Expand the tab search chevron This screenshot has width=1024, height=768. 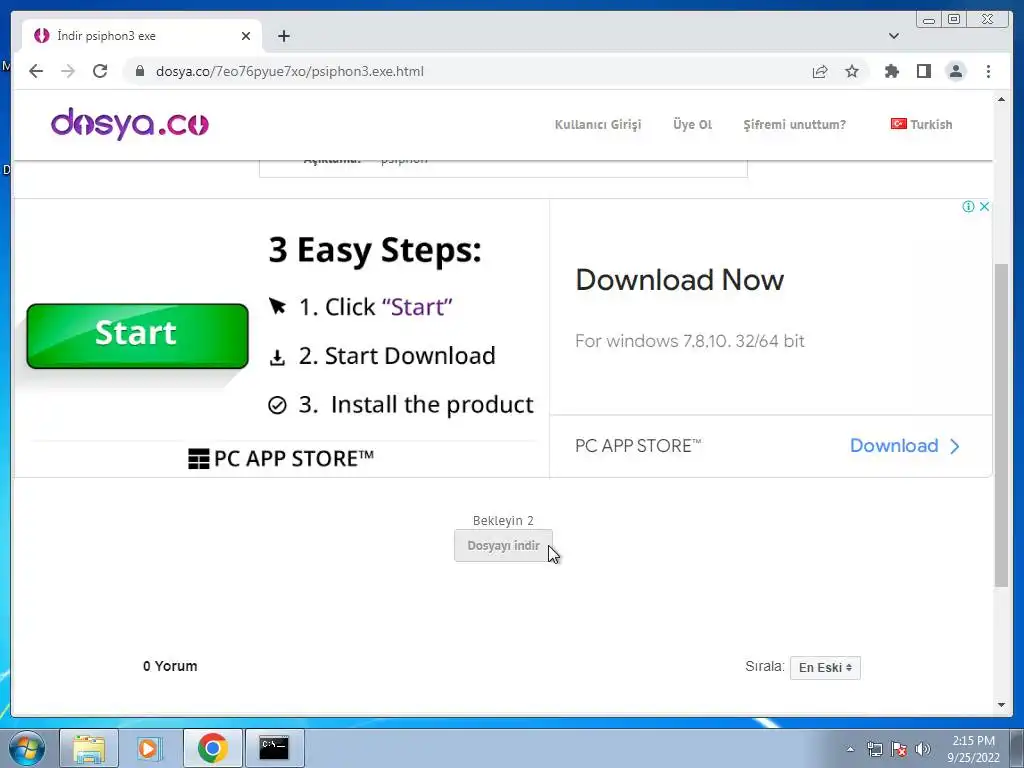pyautogui.click(x=893, y=36)
